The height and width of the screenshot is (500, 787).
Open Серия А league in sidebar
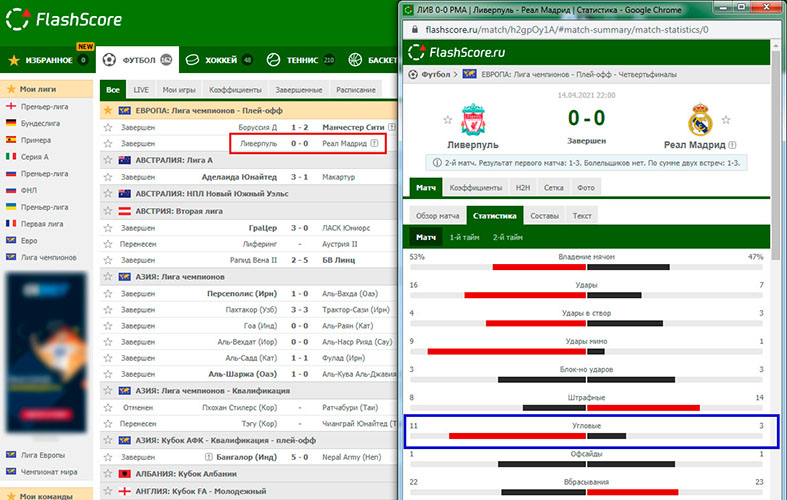[x=35, y=157]
